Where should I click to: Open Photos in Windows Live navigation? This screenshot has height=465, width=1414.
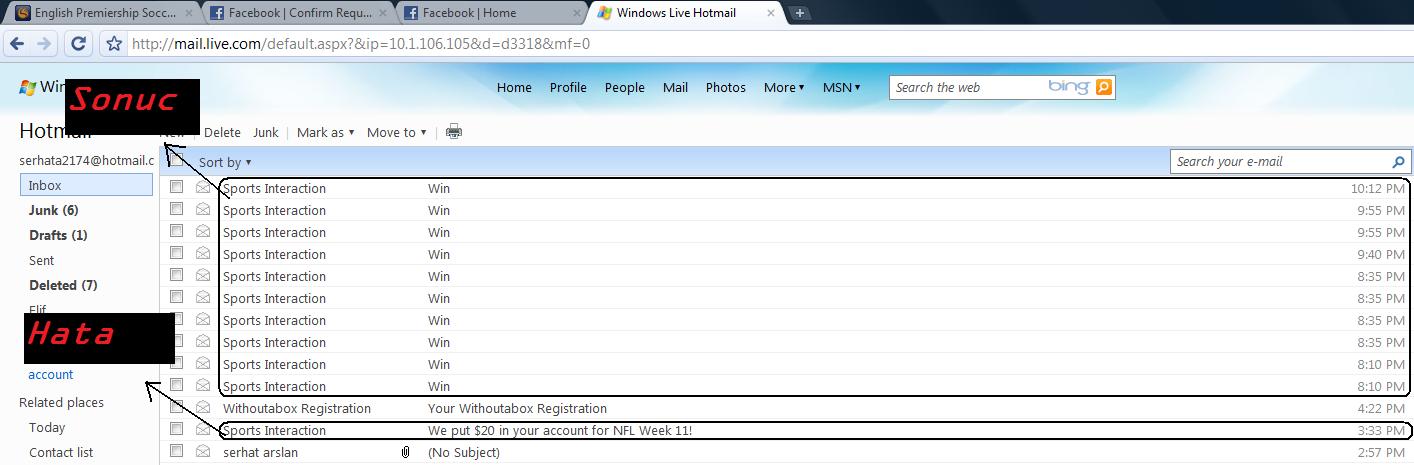(x=725, y=87)
